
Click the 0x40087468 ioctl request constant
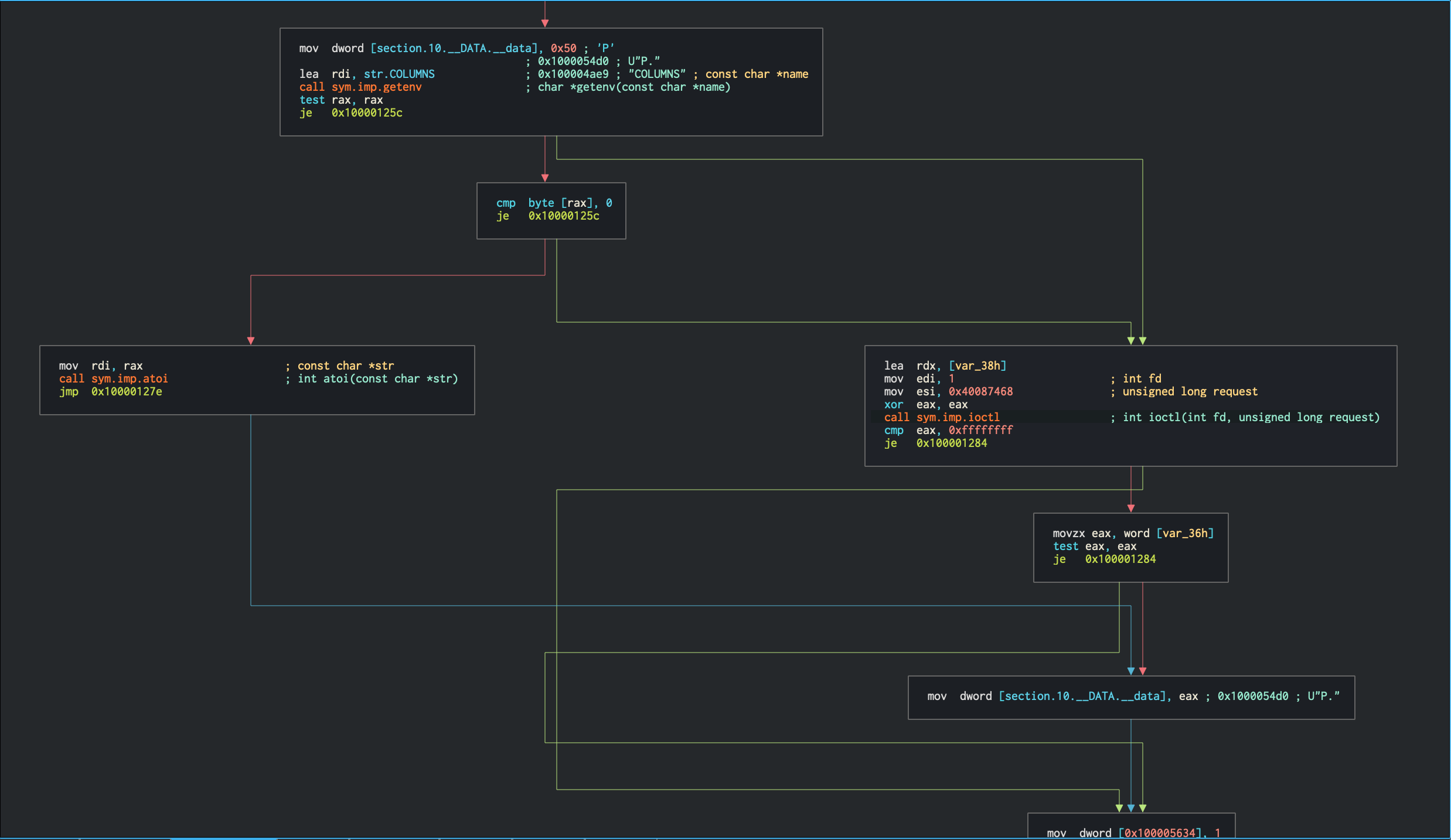tap(980, 391)
